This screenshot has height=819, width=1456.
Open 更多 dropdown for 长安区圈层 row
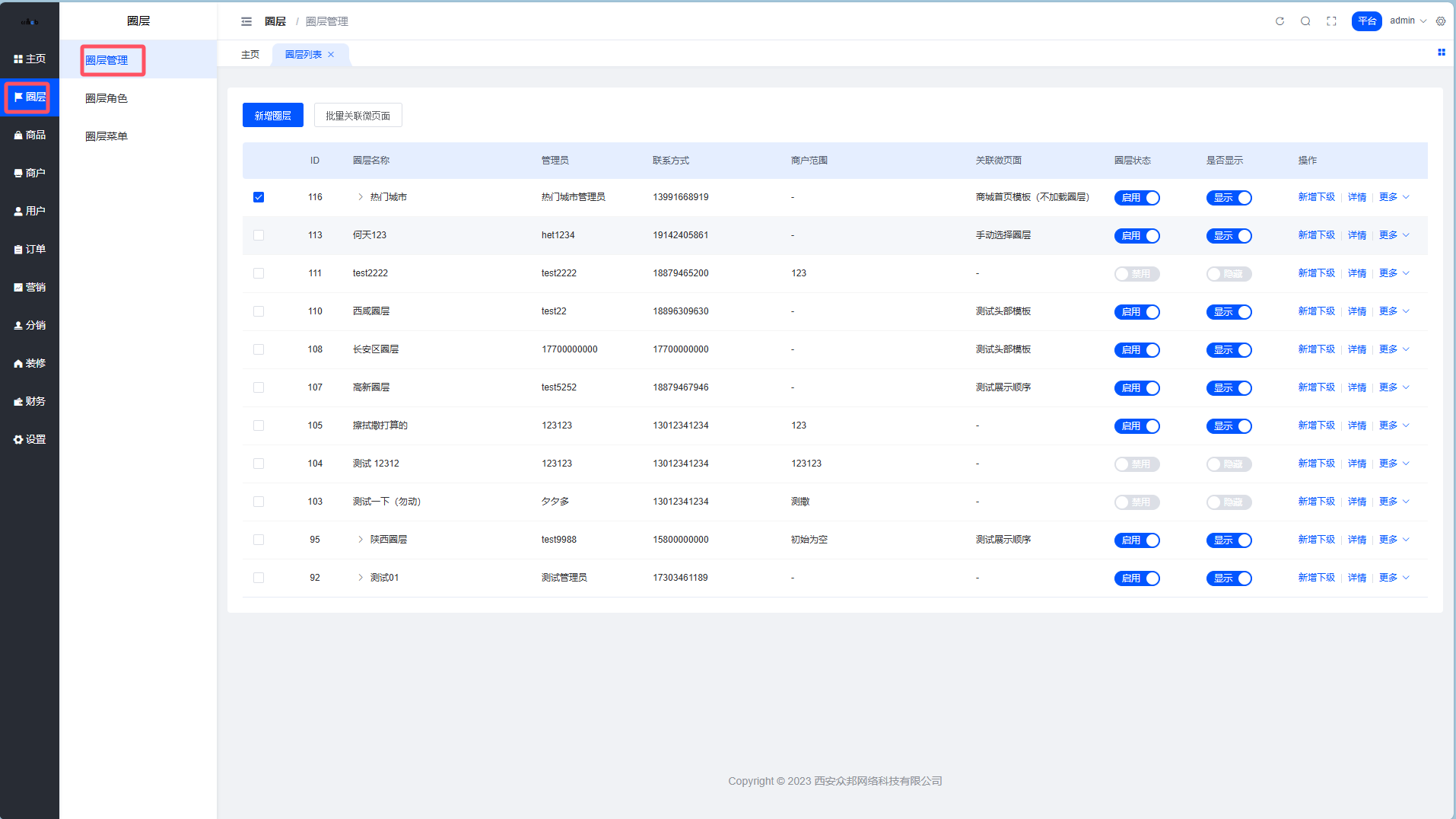pos(1394,349)
